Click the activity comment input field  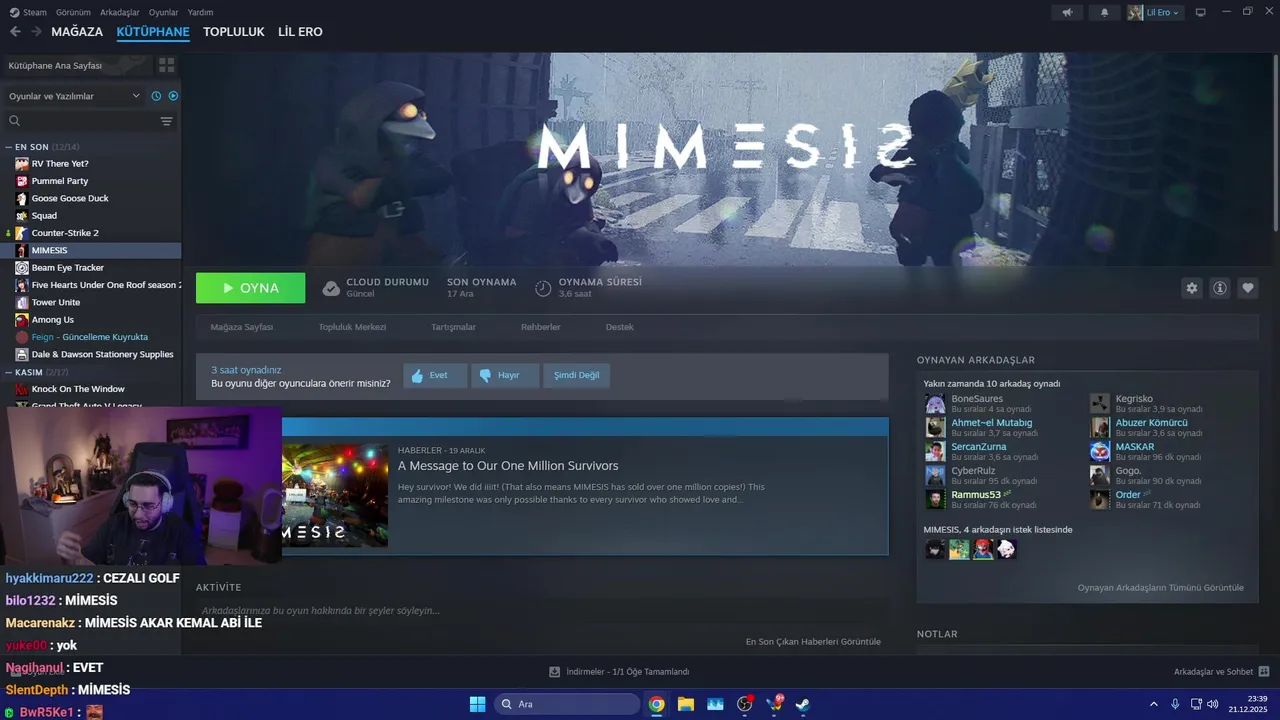pyautogui.click(x=540, y=611)
